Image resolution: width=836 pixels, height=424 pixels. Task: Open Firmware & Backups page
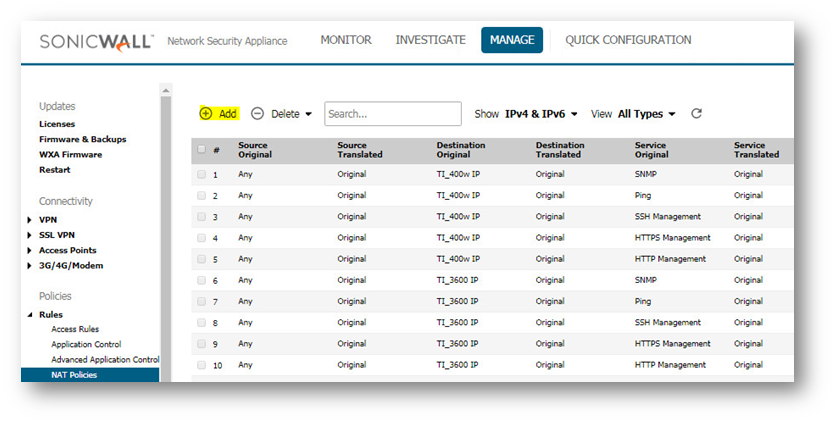82,139
